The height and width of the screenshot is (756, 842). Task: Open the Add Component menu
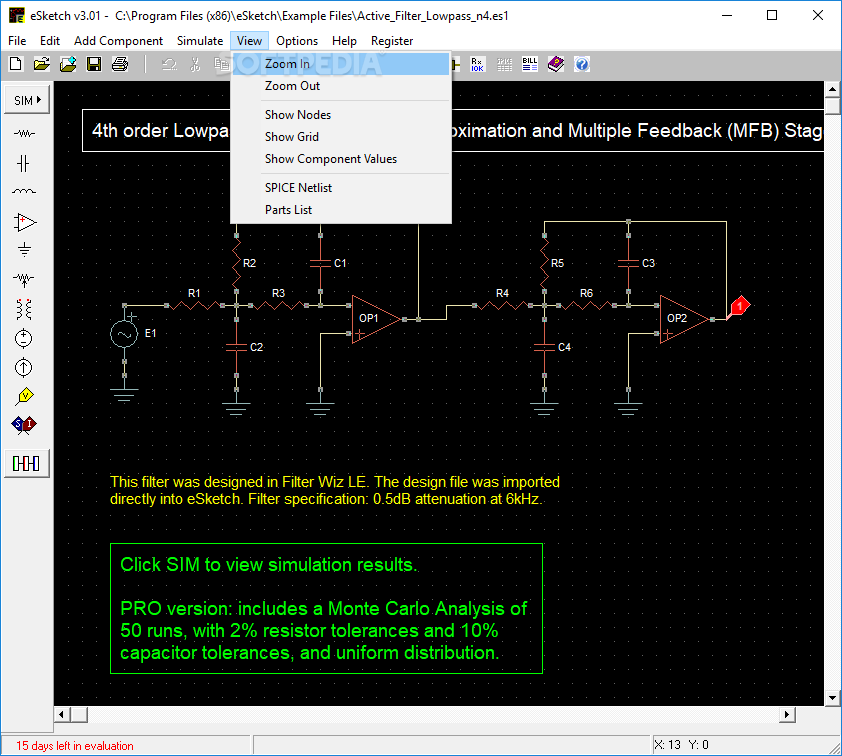[x=118, y=41]
